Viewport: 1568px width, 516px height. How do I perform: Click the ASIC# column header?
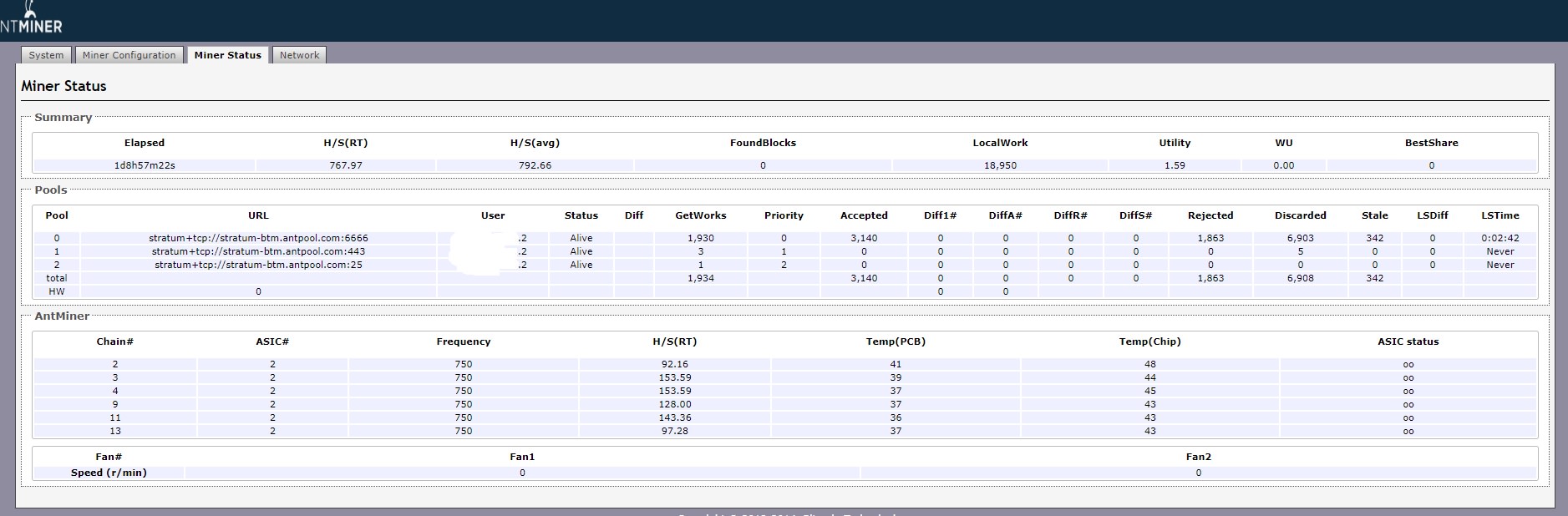pyautogui.click(x=272, y=341)
